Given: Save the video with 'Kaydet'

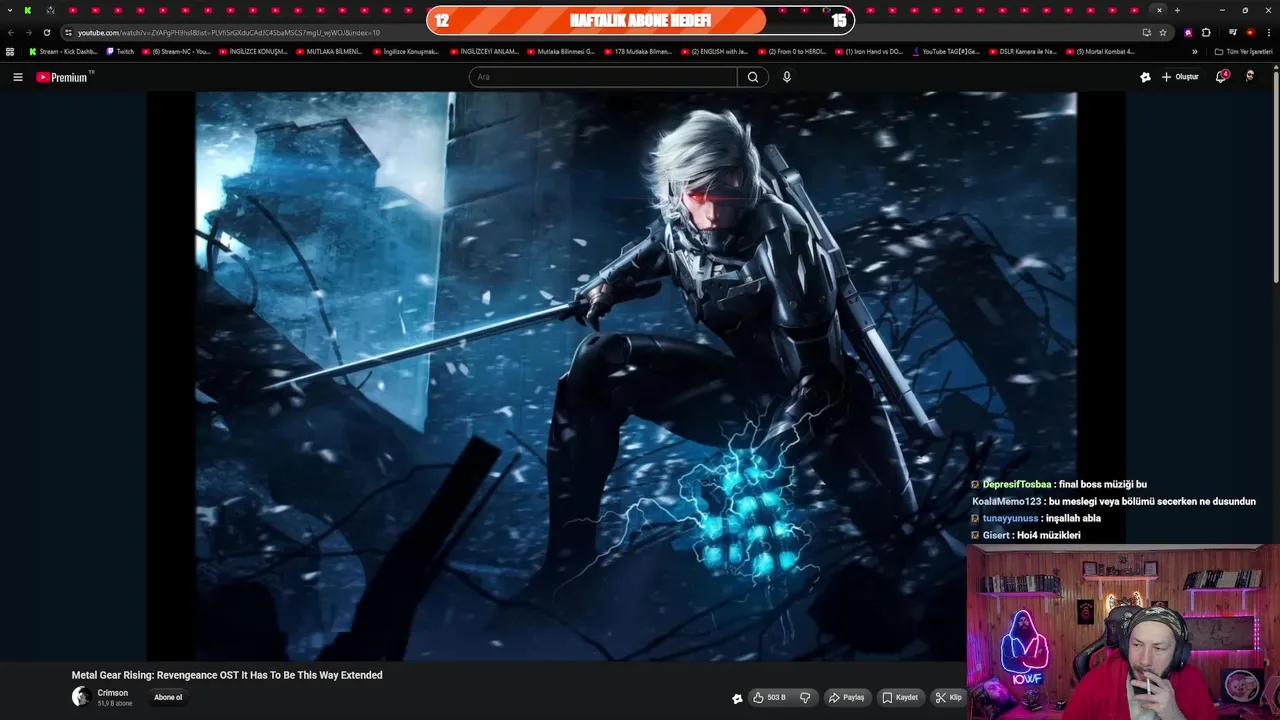Looking at the screenshot, I should point(900,697).
